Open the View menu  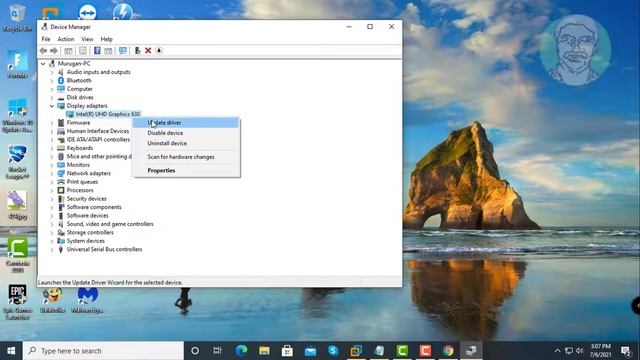pos(87,39)
